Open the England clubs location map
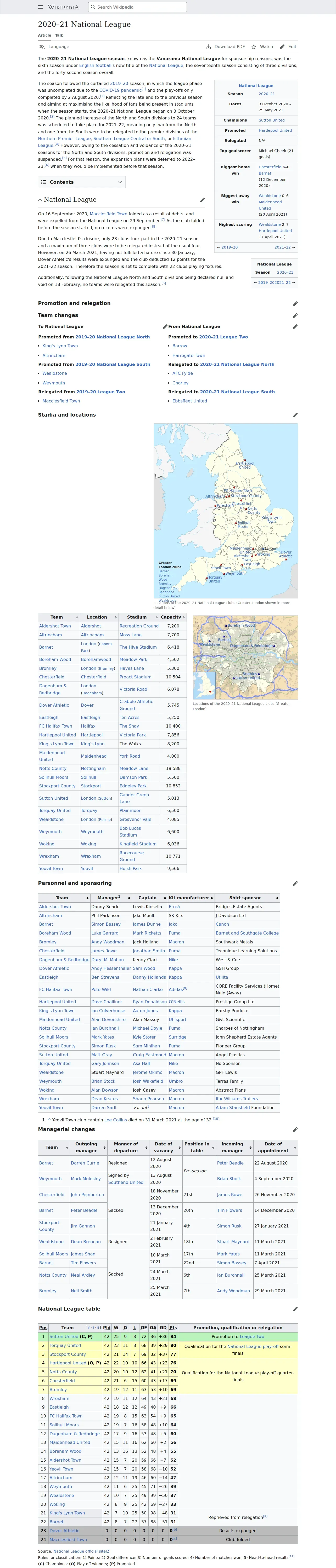336x1568 pixels. click(226, 511)
